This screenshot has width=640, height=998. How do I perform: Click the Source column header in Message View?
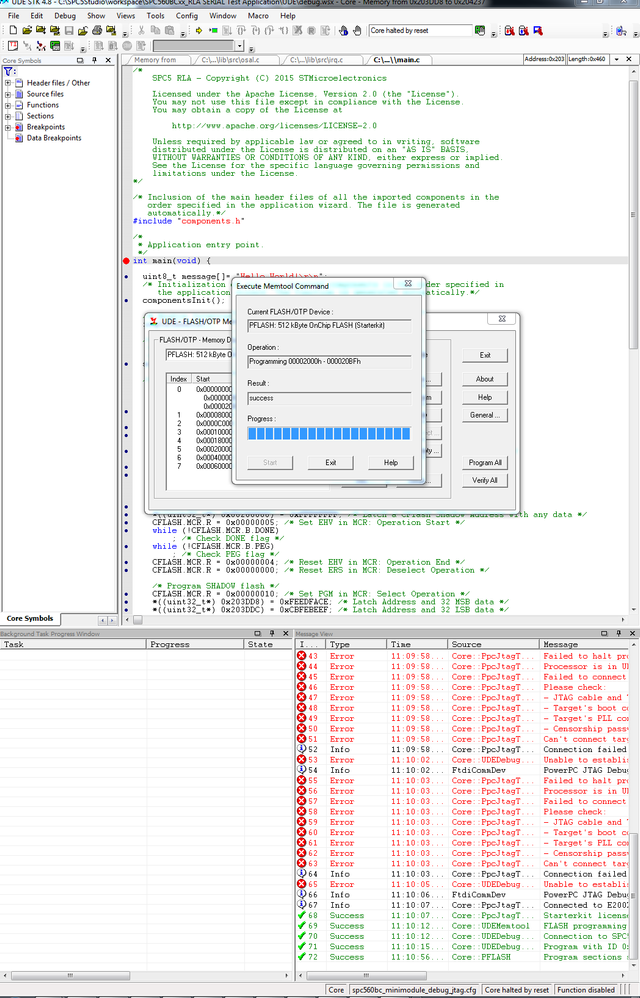pos(494,644)
